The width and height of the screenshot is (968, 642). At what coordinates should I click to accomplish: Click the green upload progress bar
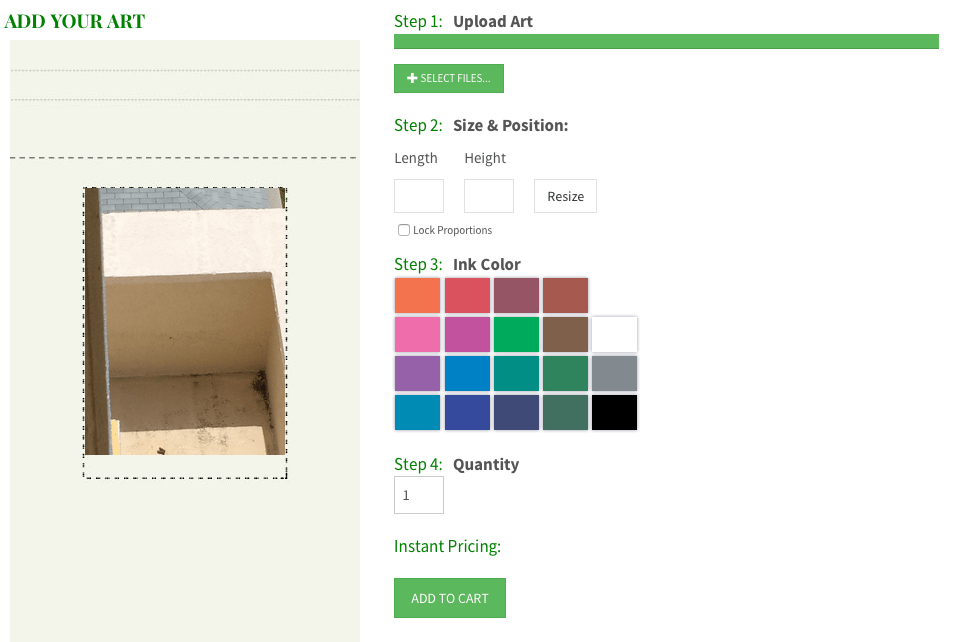(666, 41)
